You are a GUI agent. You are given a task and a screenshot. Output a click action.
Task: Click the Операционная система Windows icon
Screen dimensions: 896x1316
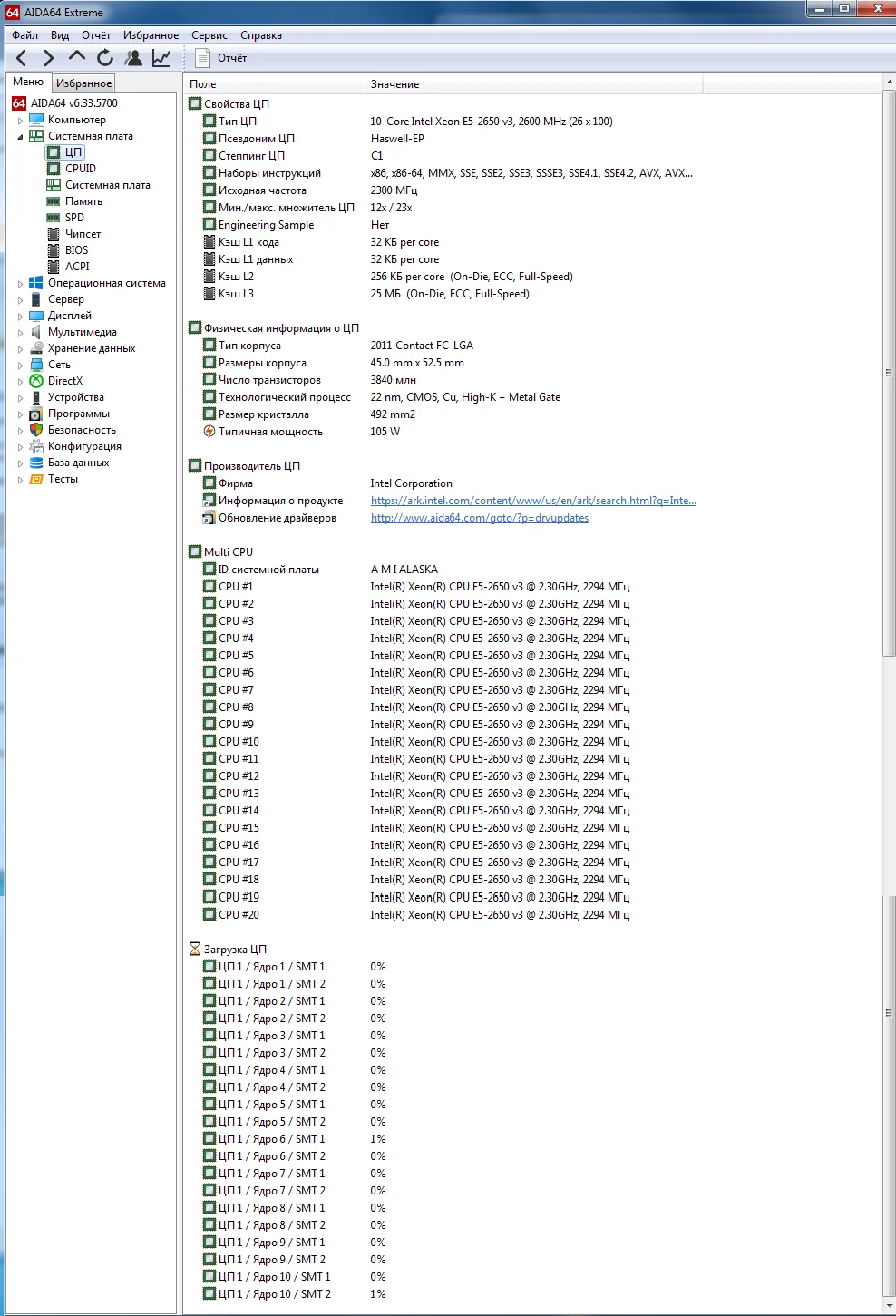36,283
